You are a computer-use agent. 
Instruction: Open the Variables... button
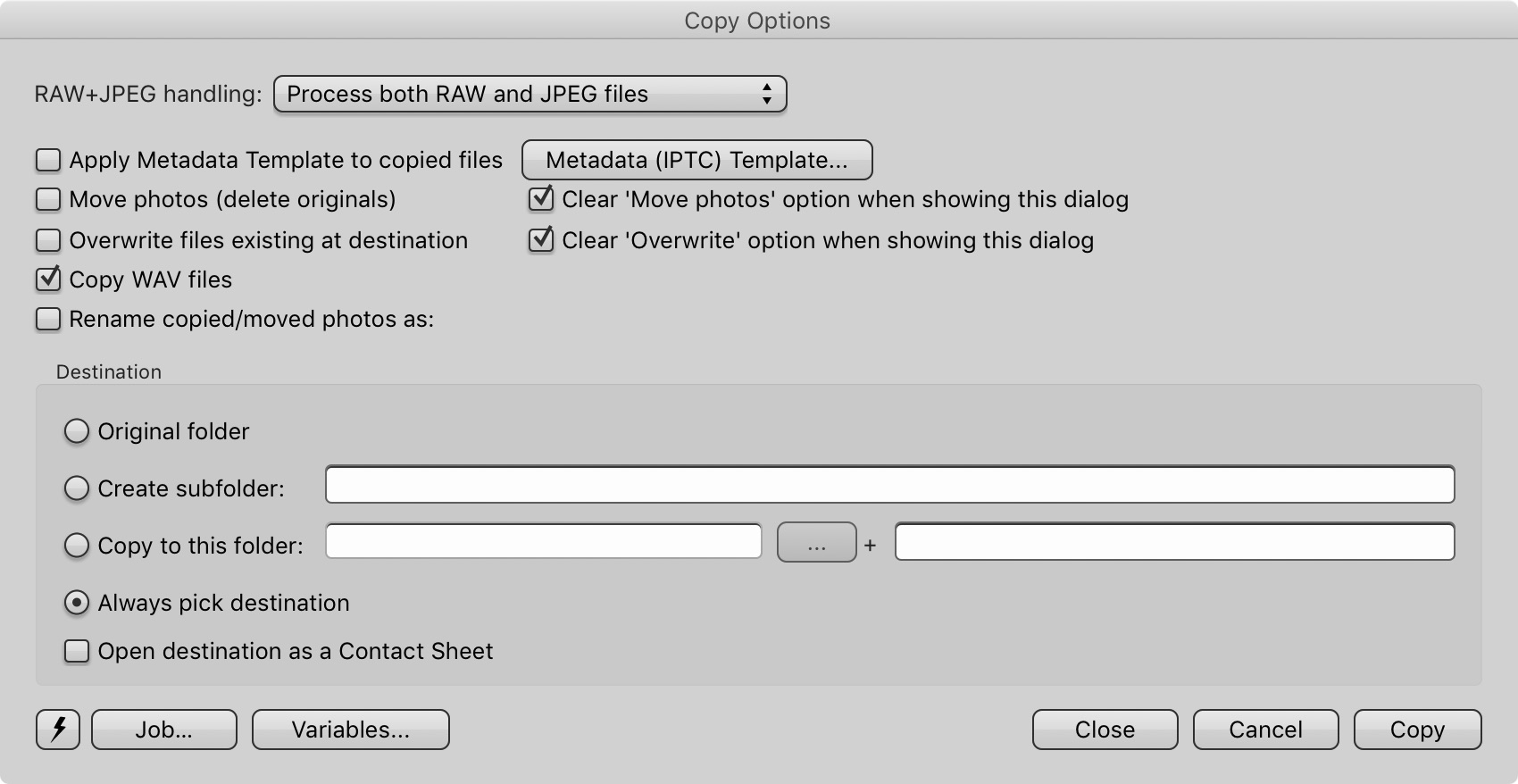click(x=351, y=730)
